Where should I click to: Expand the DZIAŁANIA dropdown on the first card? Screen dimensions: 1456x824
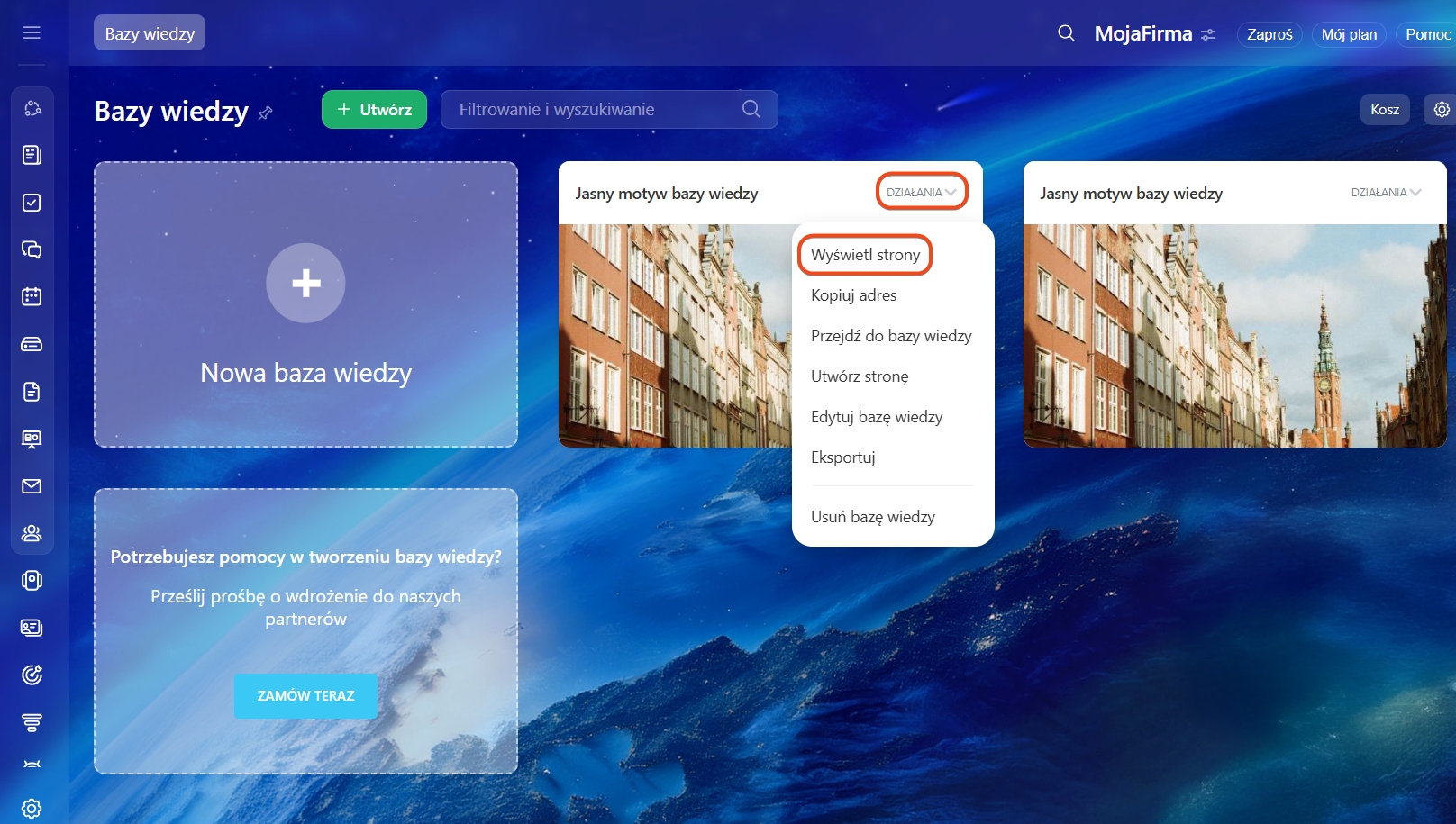point(921,192)
